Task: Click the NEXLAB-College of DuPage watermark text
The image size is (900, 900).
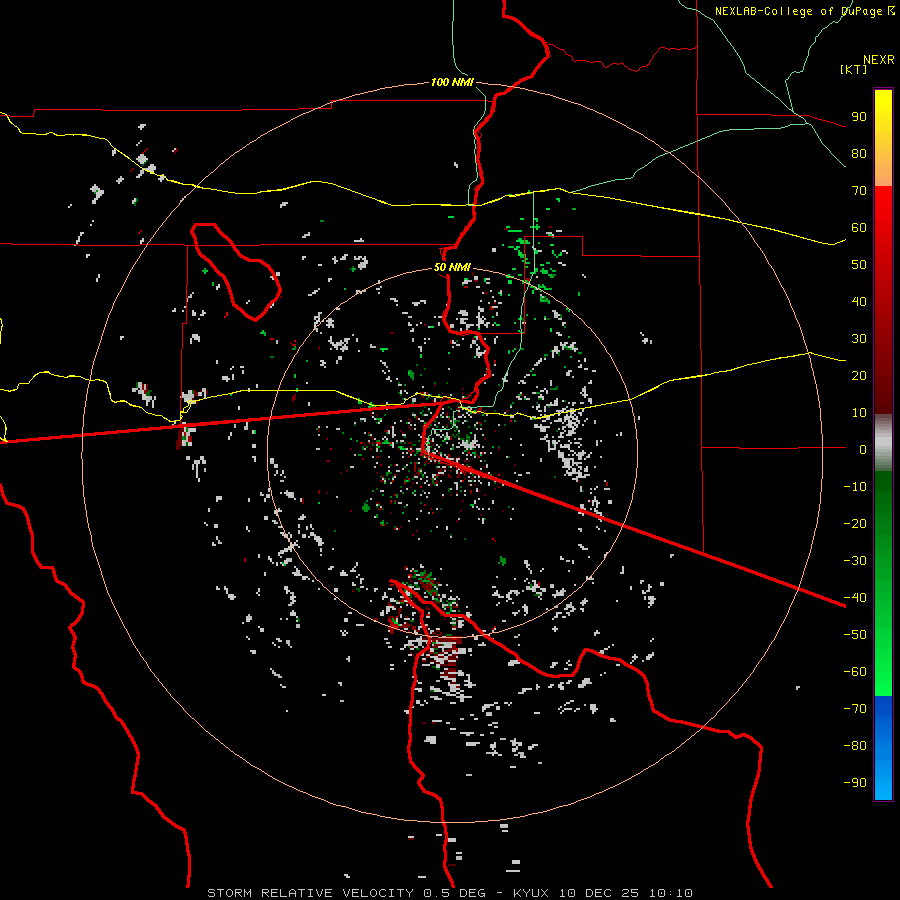Action: coord(804,11)
